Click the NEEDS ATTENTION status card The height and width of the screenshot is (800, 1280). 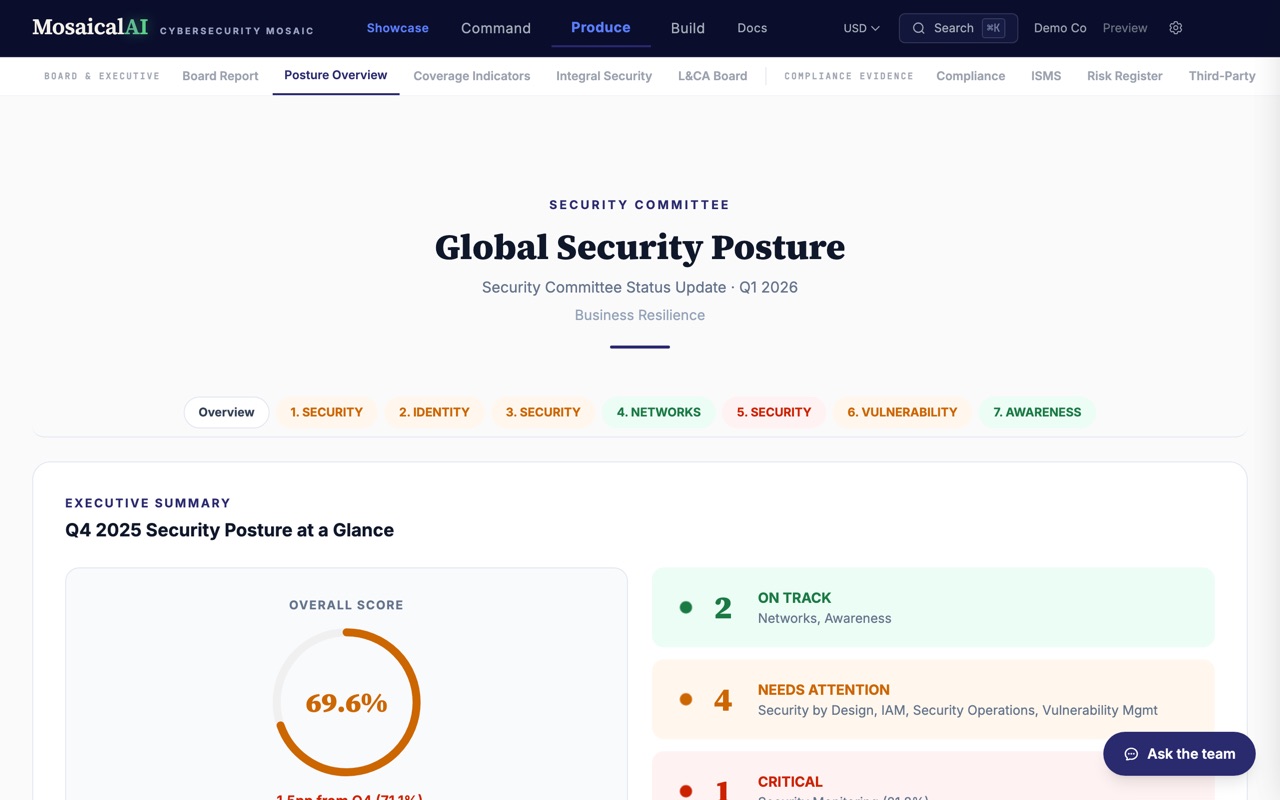(933, 700)
